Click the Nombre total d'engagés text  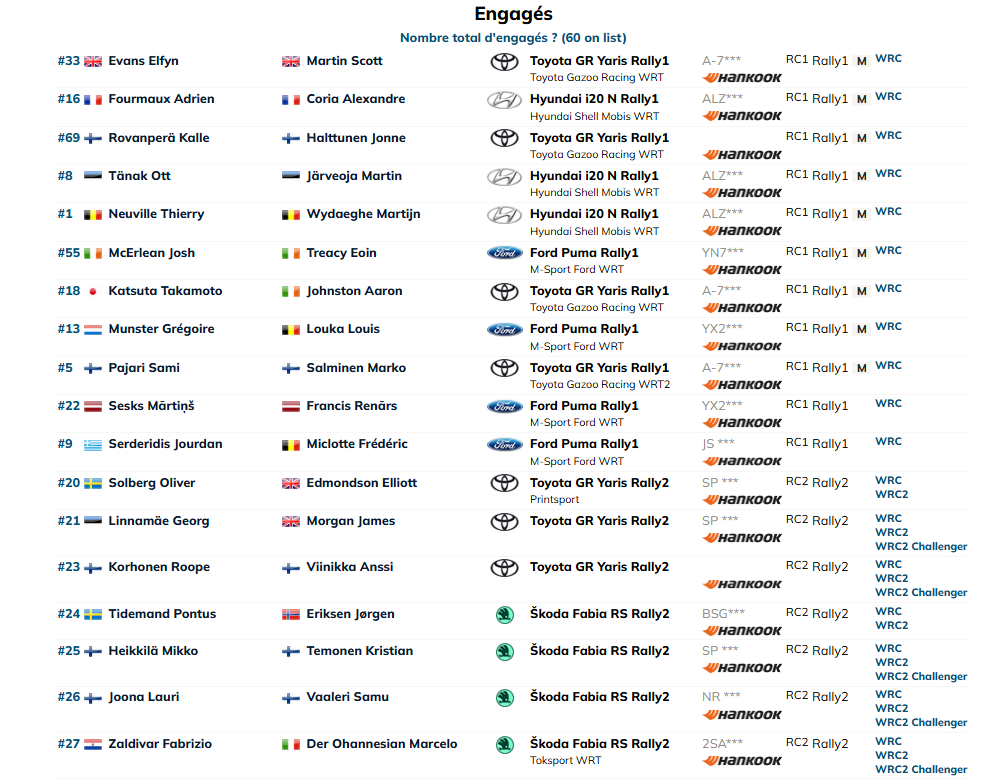(x=513, y=38)
